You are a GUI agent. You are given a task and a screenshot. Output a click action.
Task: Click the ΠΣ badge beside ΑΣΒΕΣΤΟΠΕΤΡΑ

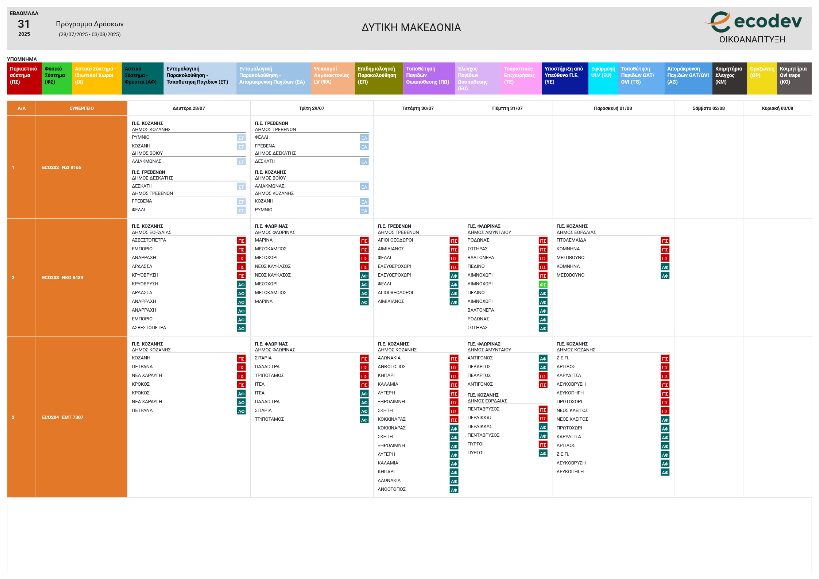point(241,241)
